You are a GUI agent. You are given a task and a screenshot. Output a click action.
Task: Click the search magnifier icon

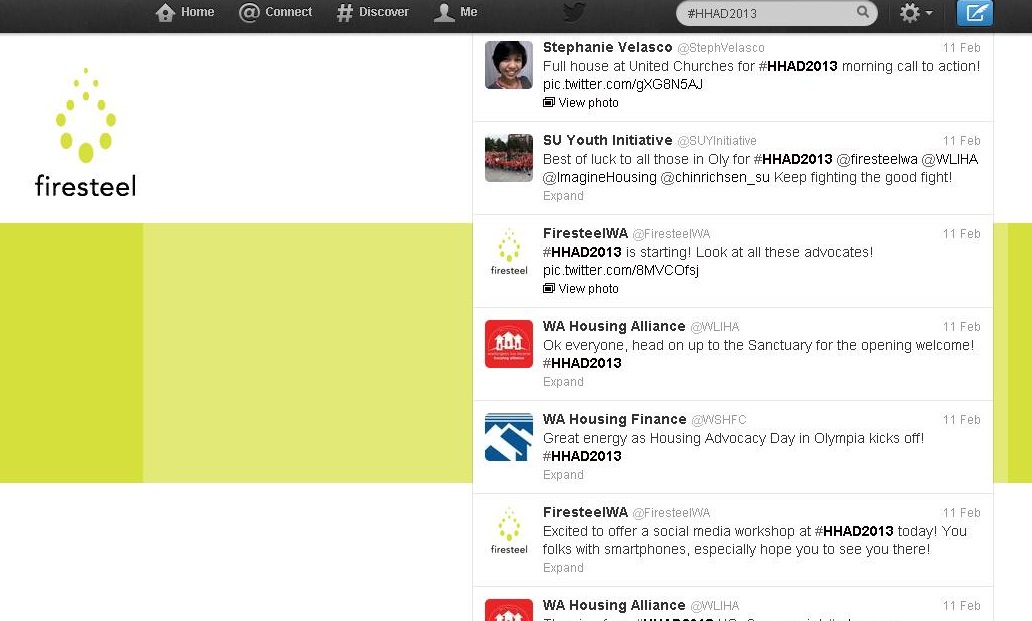(x=863, y=13)
